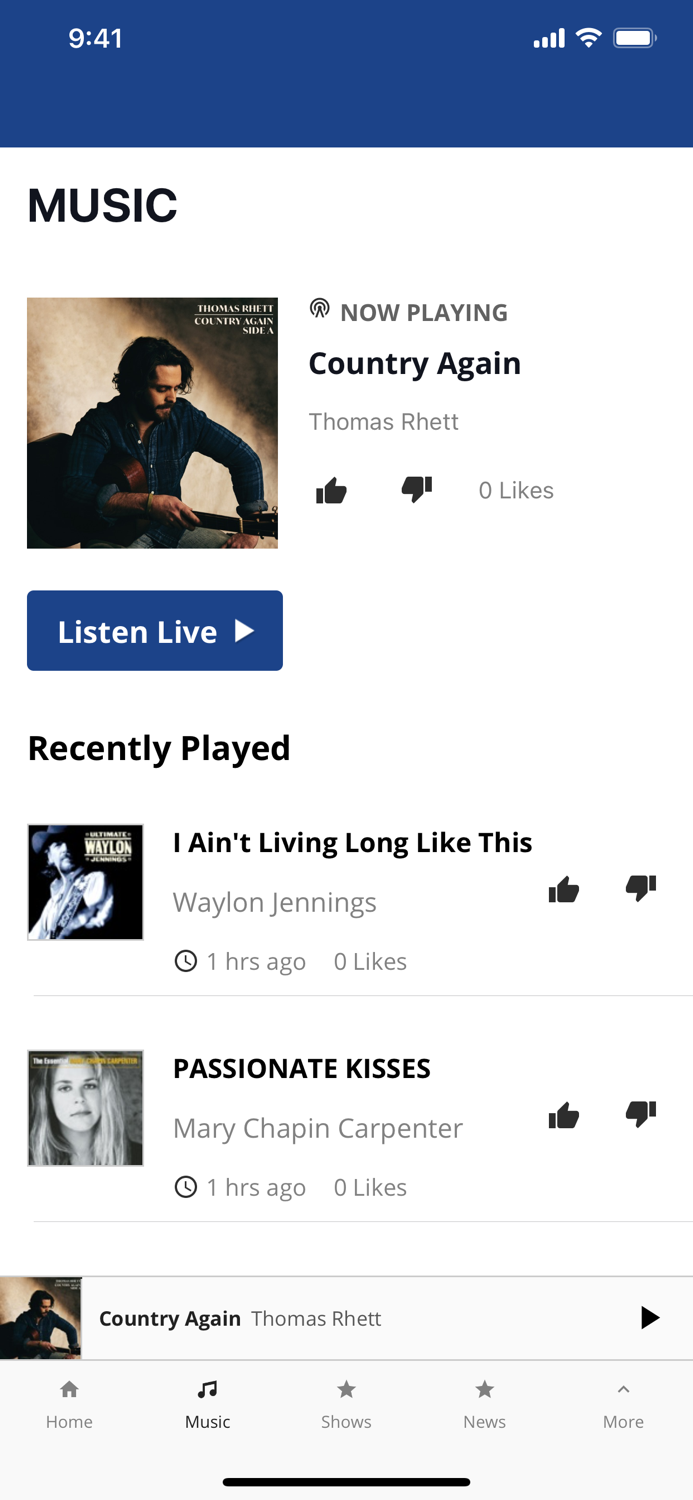Select the Mary Chapin Carpenter album art
This screenshot has width=693, height=1500.
coord(85,1107)
